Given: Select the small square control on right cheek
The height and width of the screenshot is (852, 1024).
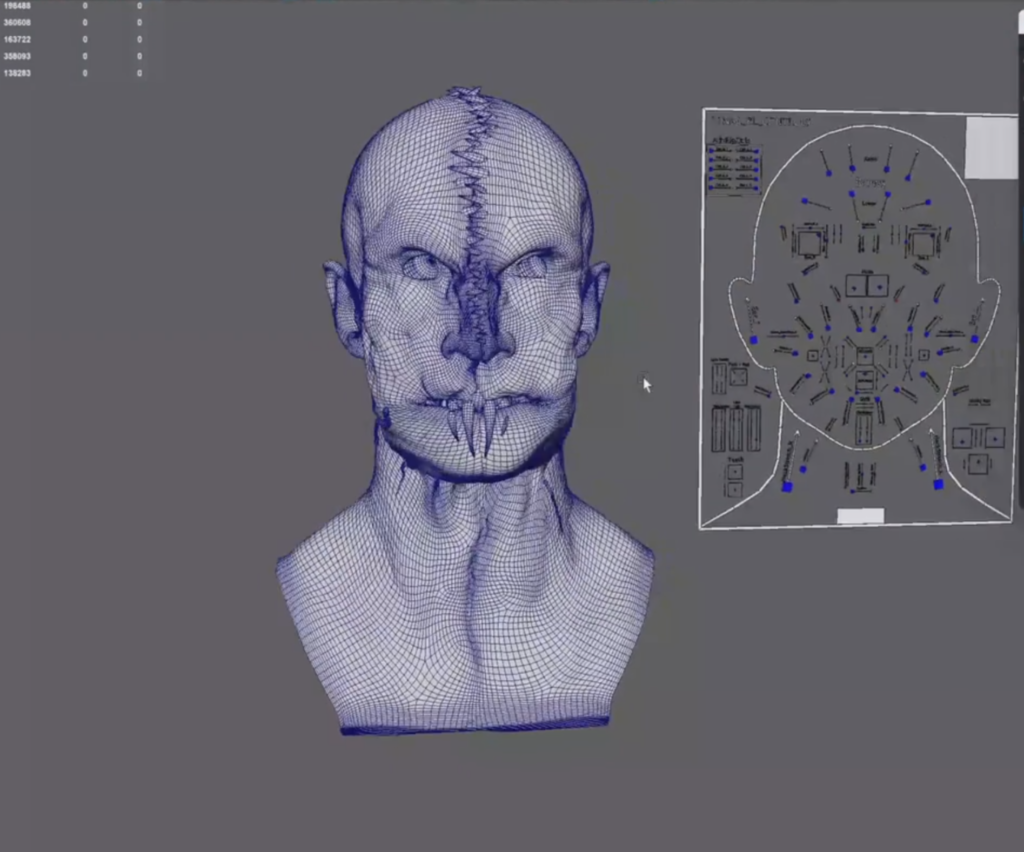Looking at the screenshot, I should coord(923,354).
